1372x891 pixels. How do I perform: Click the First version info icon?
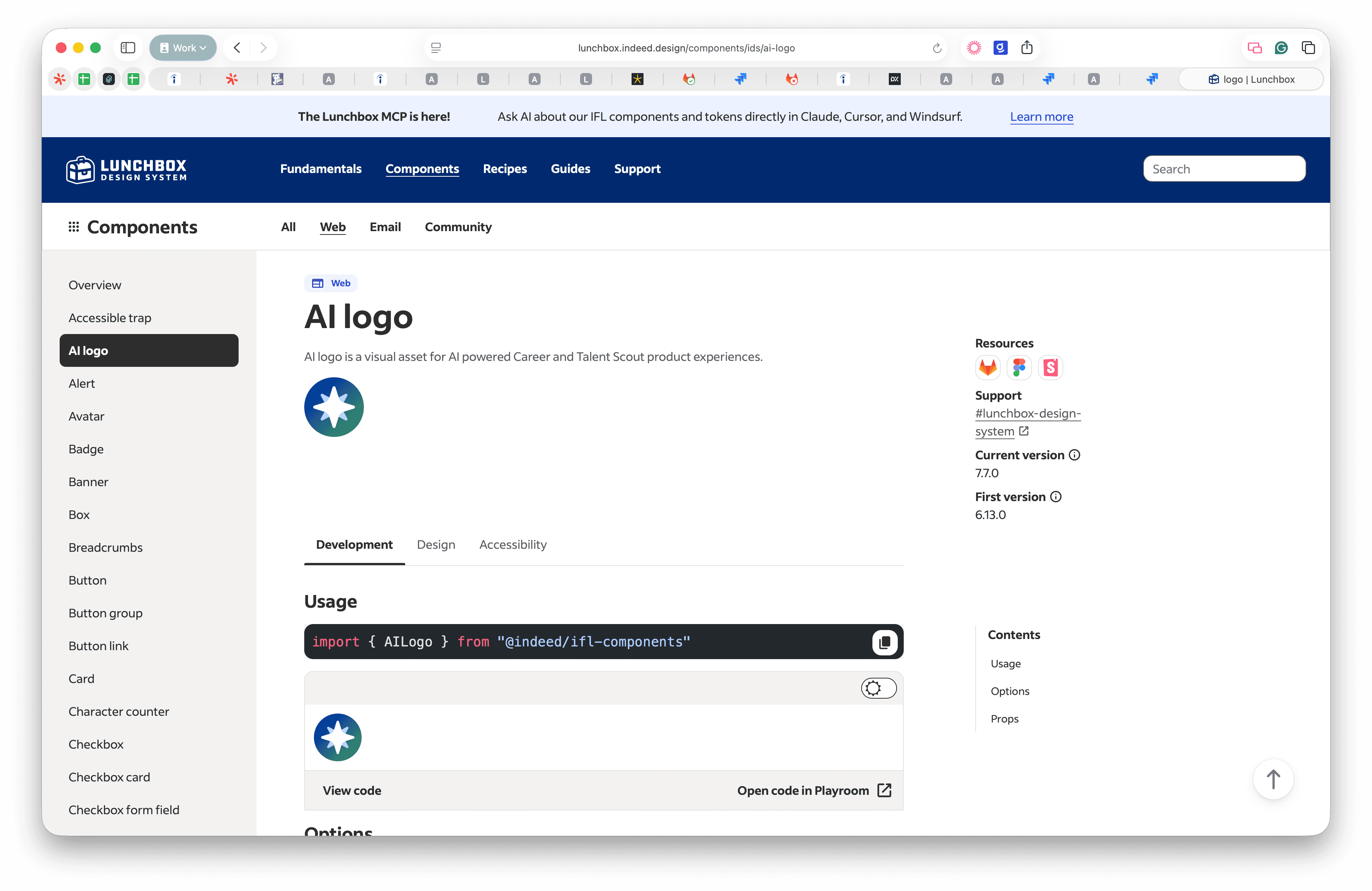(1055, 497)
